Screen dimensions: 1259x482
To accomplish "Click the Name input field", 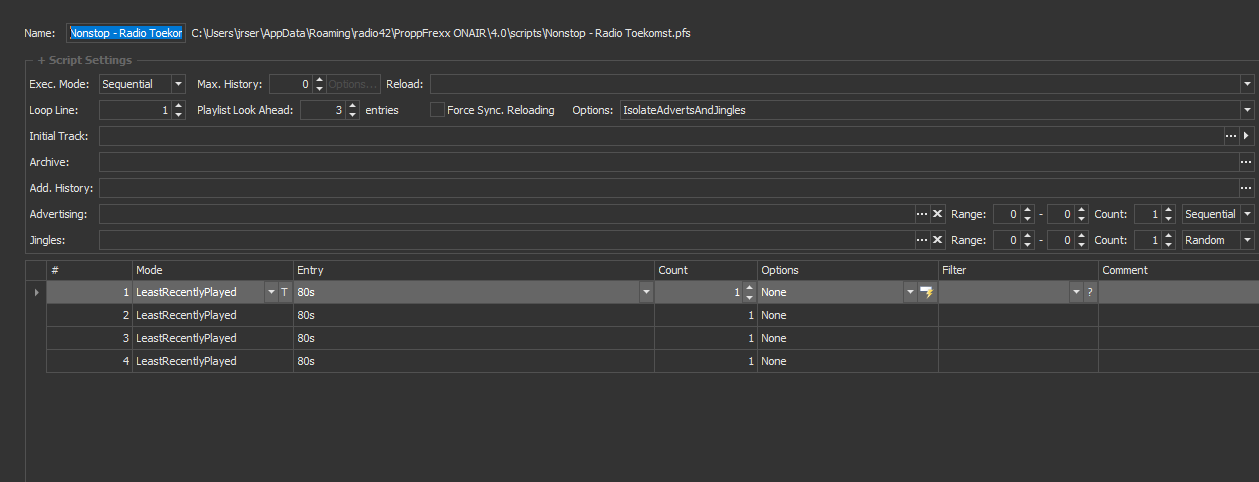I will pyautogui.click(x=125, y=33).
